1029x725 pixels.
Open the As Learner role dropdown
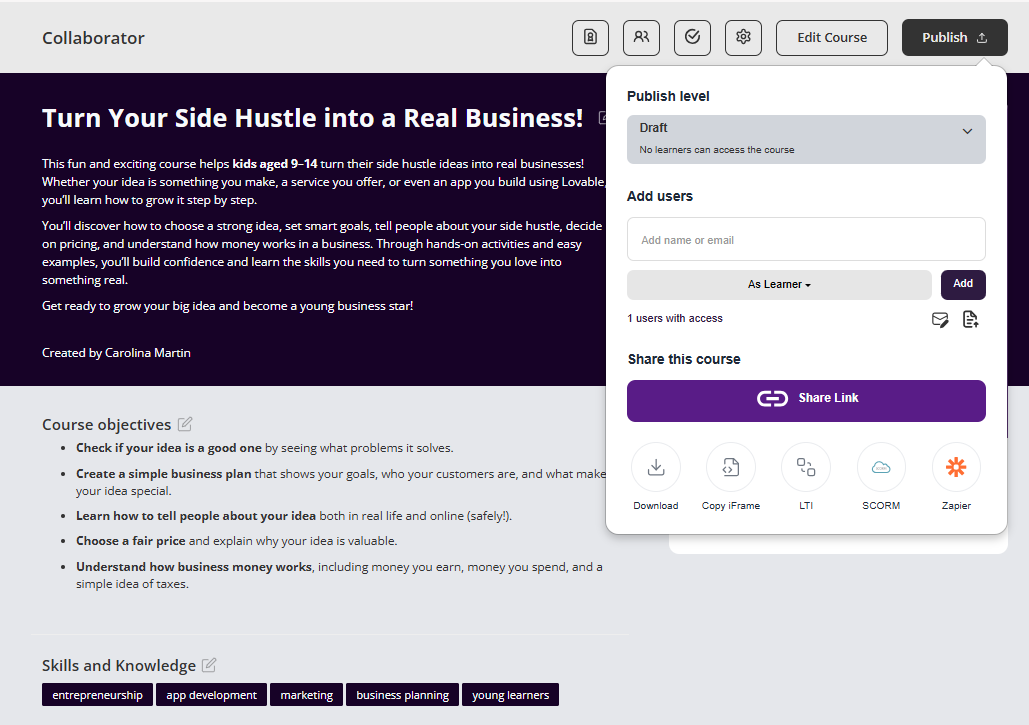pyautogui.click(x=779, y=285)
